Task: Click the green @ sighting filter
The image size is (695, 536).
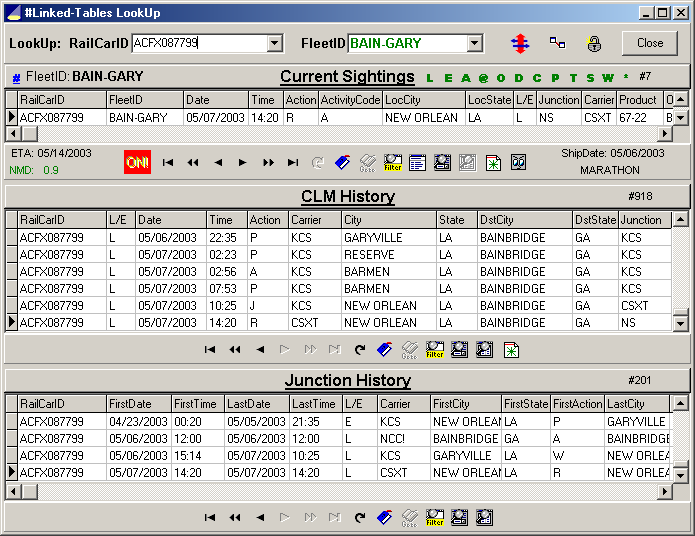Action: pos(483,78)
